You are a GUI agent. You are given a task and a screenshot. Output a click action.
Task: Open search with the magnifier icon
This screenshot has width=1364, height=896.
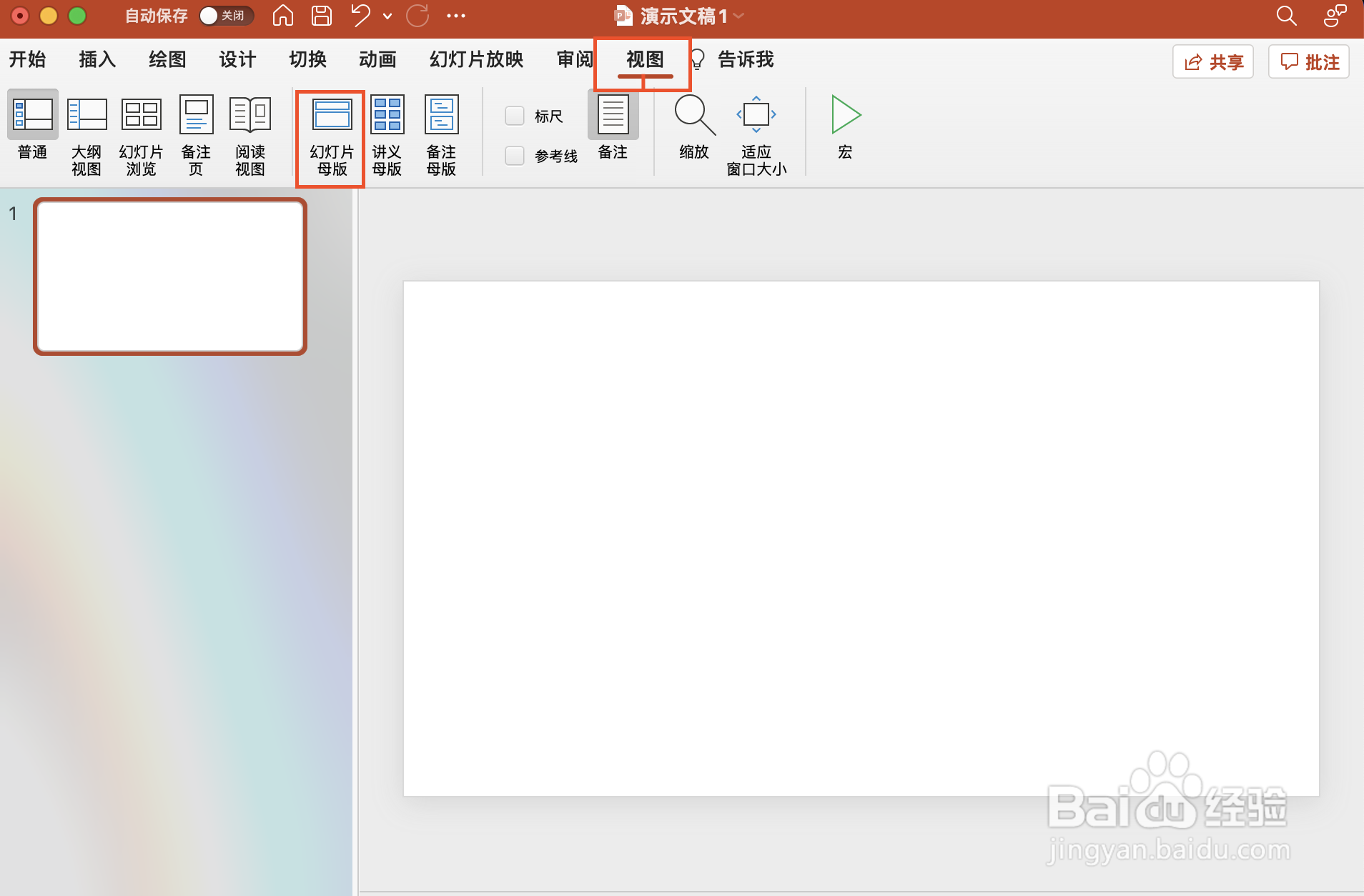pos(1286,15)
